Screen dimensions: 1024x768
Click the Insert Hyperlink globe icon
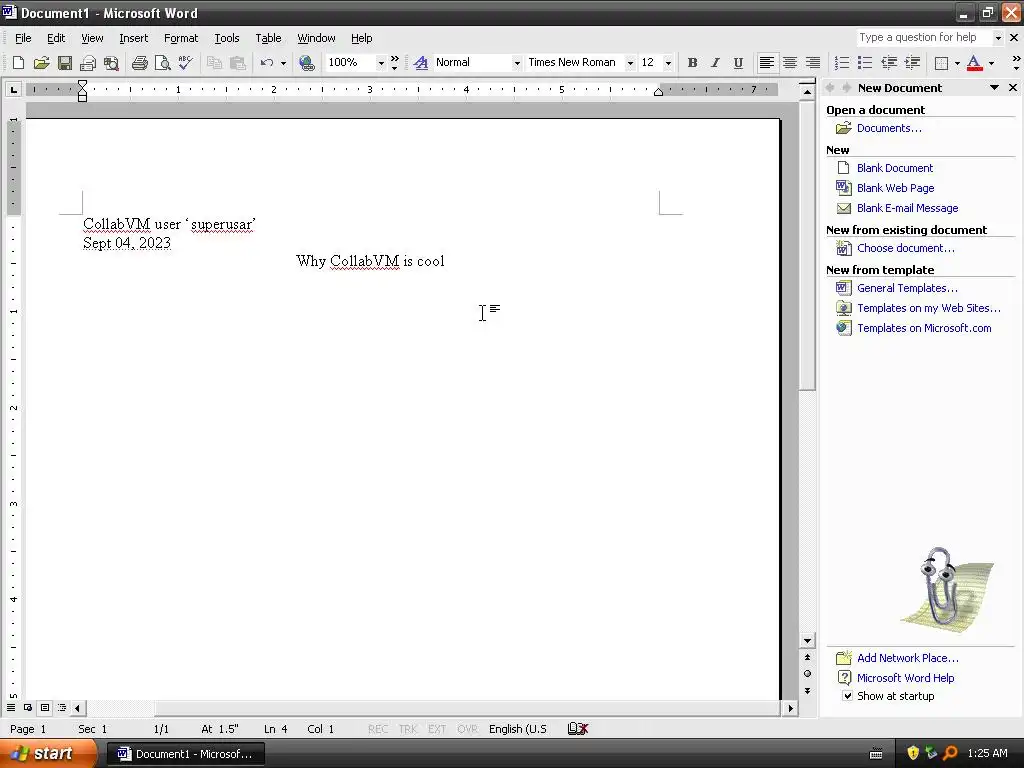point(306,63)
